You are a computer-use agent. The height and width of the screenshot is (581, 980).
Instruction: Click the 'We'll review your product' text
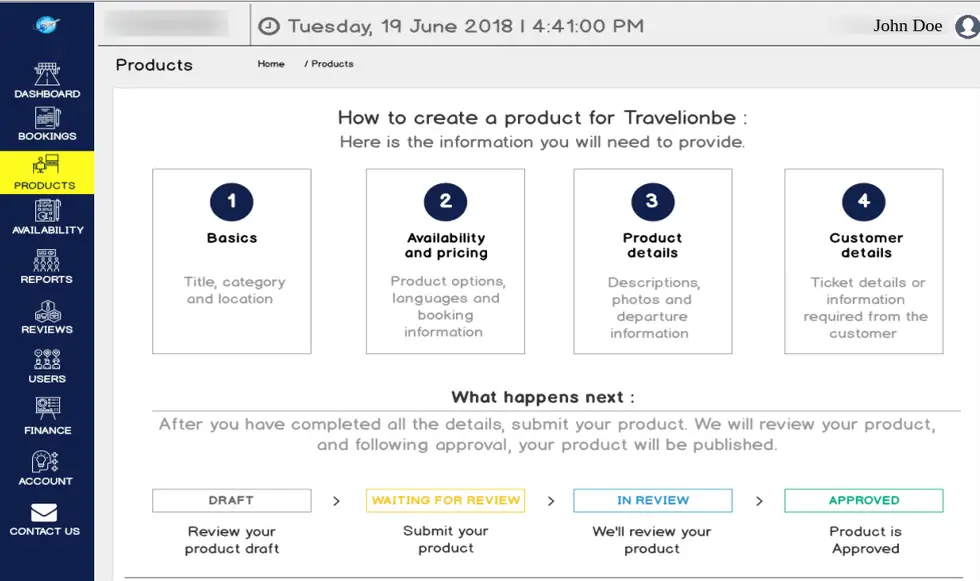coord(652,540)
